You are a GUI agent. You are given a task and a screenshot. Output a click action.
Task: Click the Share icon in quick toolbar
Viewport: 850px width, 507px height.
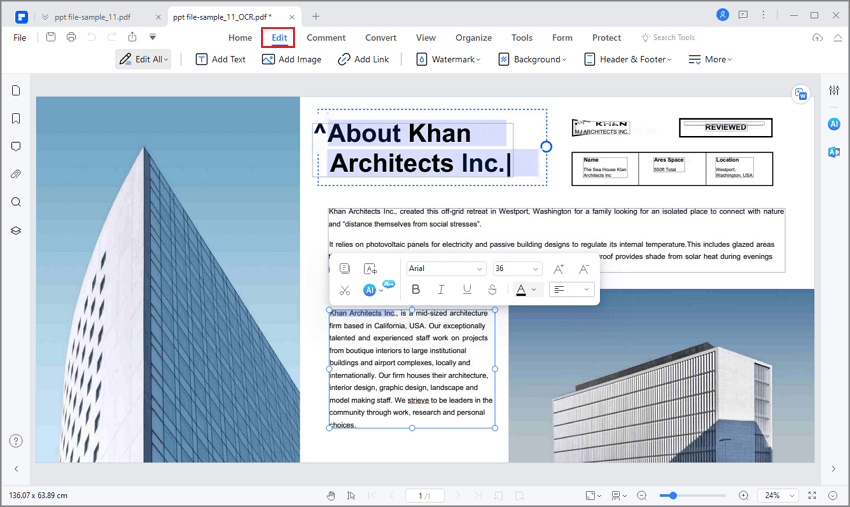(x=132, y=37)
